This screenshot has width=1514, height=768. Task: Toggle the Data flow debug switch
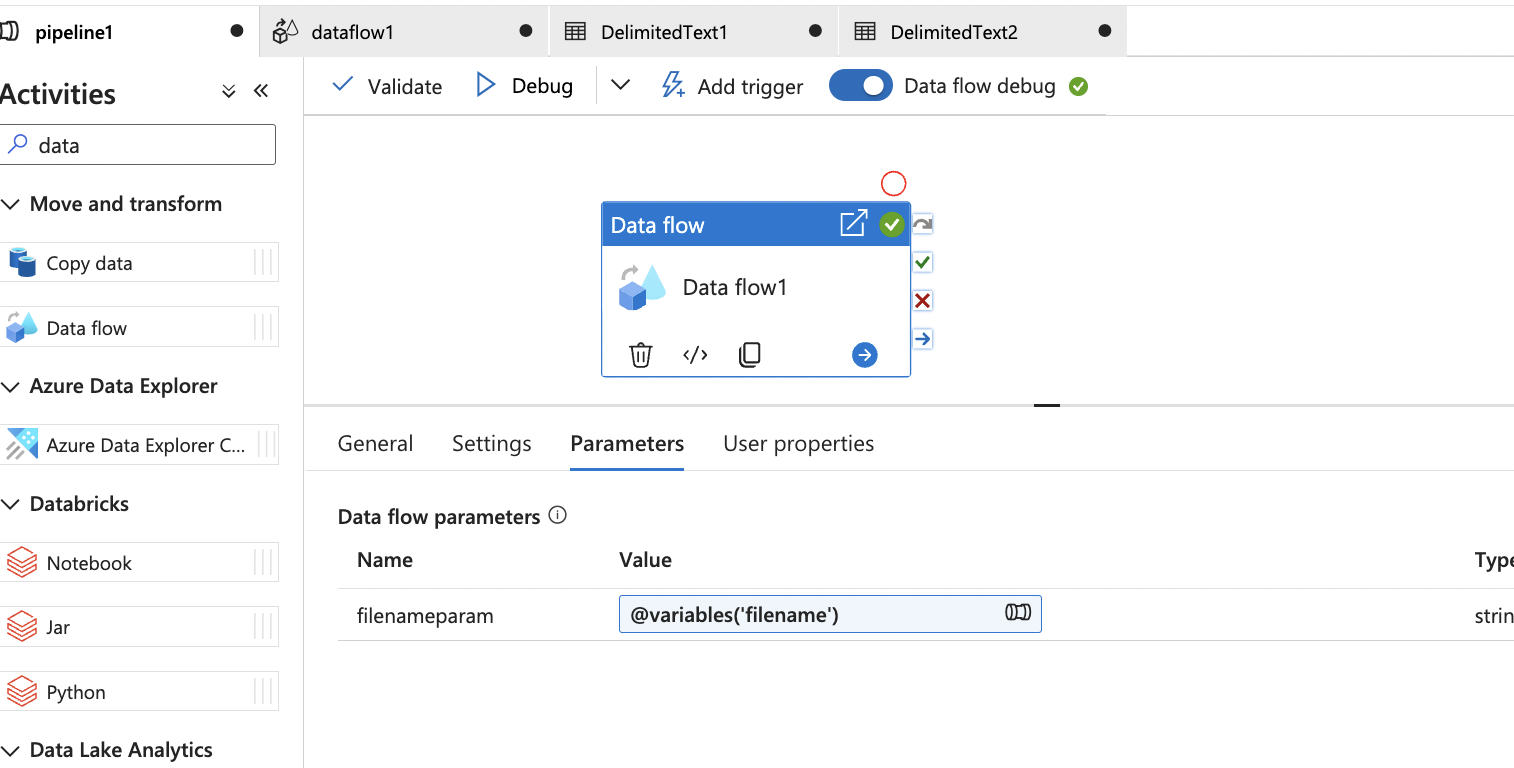click(860, 86)
